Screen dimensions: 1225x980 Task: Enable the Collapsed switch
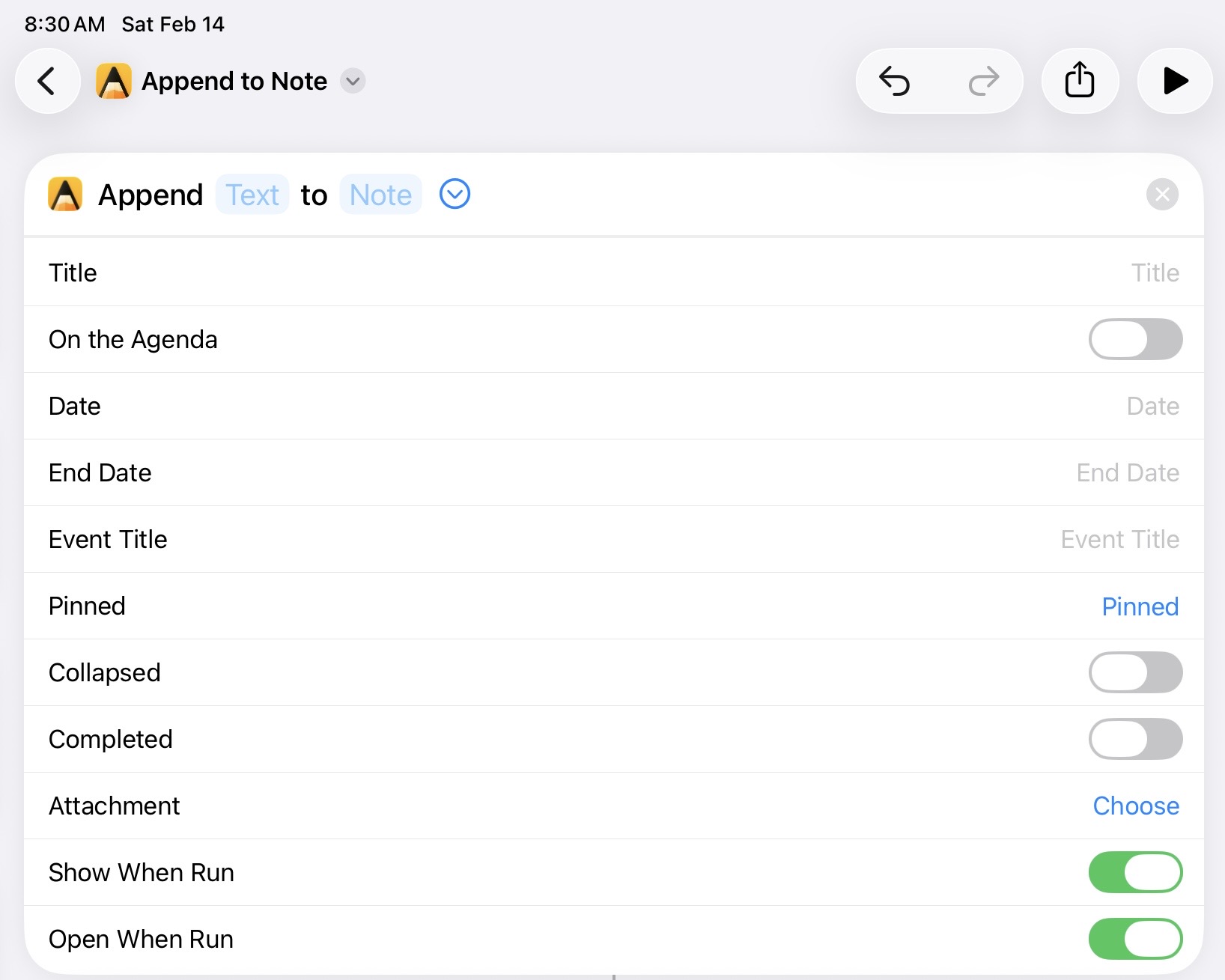point(1135,672)
